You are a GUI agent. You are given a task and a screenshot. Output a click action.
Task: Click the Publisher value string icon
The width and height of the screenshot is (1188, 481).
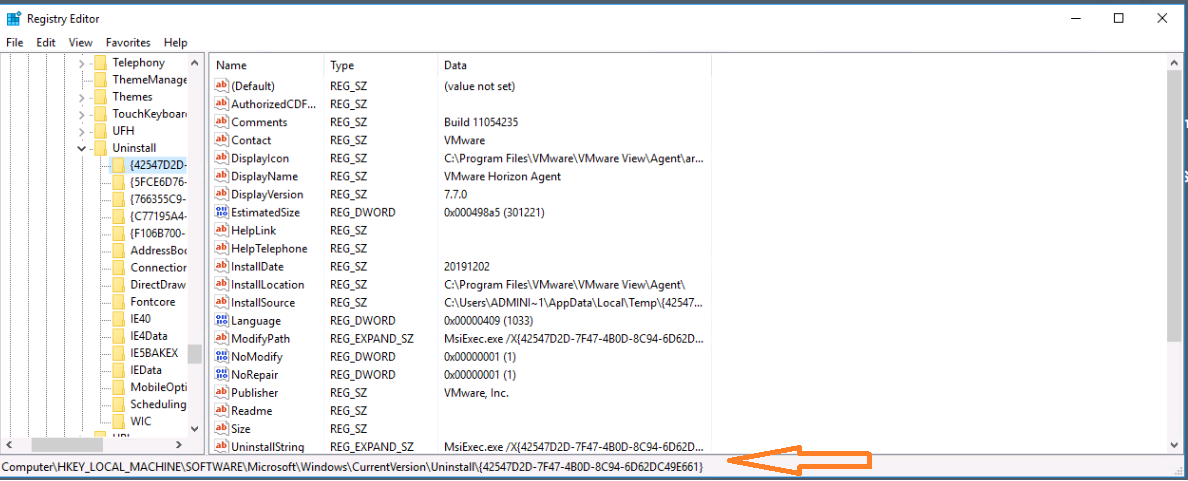coord(222,392)
